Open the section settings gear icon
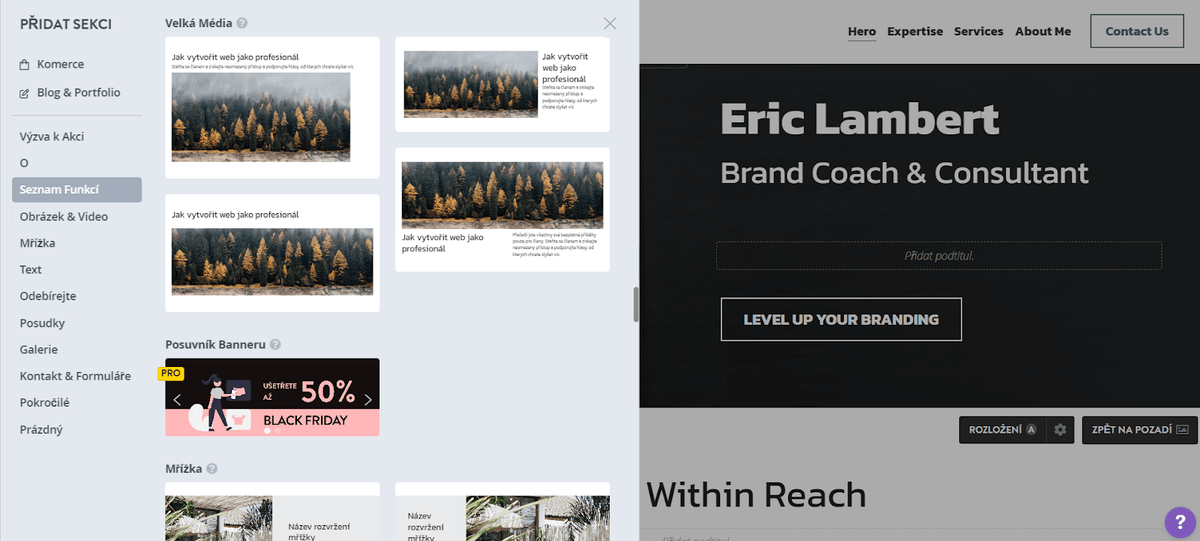Image resolution: width=1200 pixels, height=541 pixels. tap(1060, 430)
